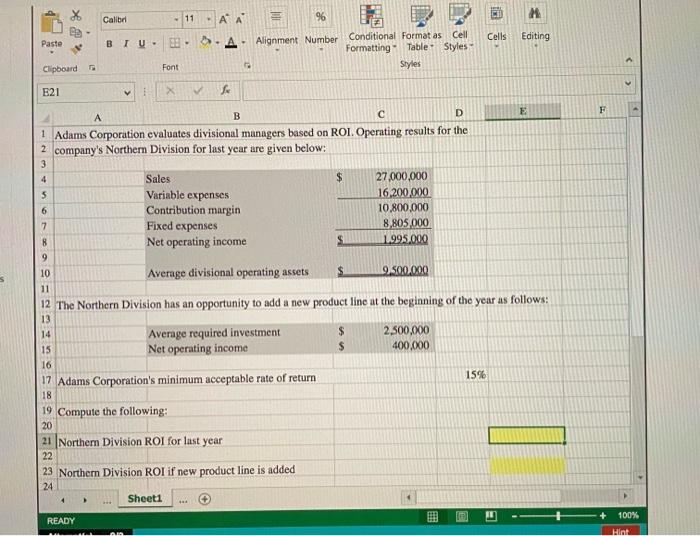Click the Cut scissors icon
The height and width of the screenshot is (536, 700).
[x=76, y=16]
